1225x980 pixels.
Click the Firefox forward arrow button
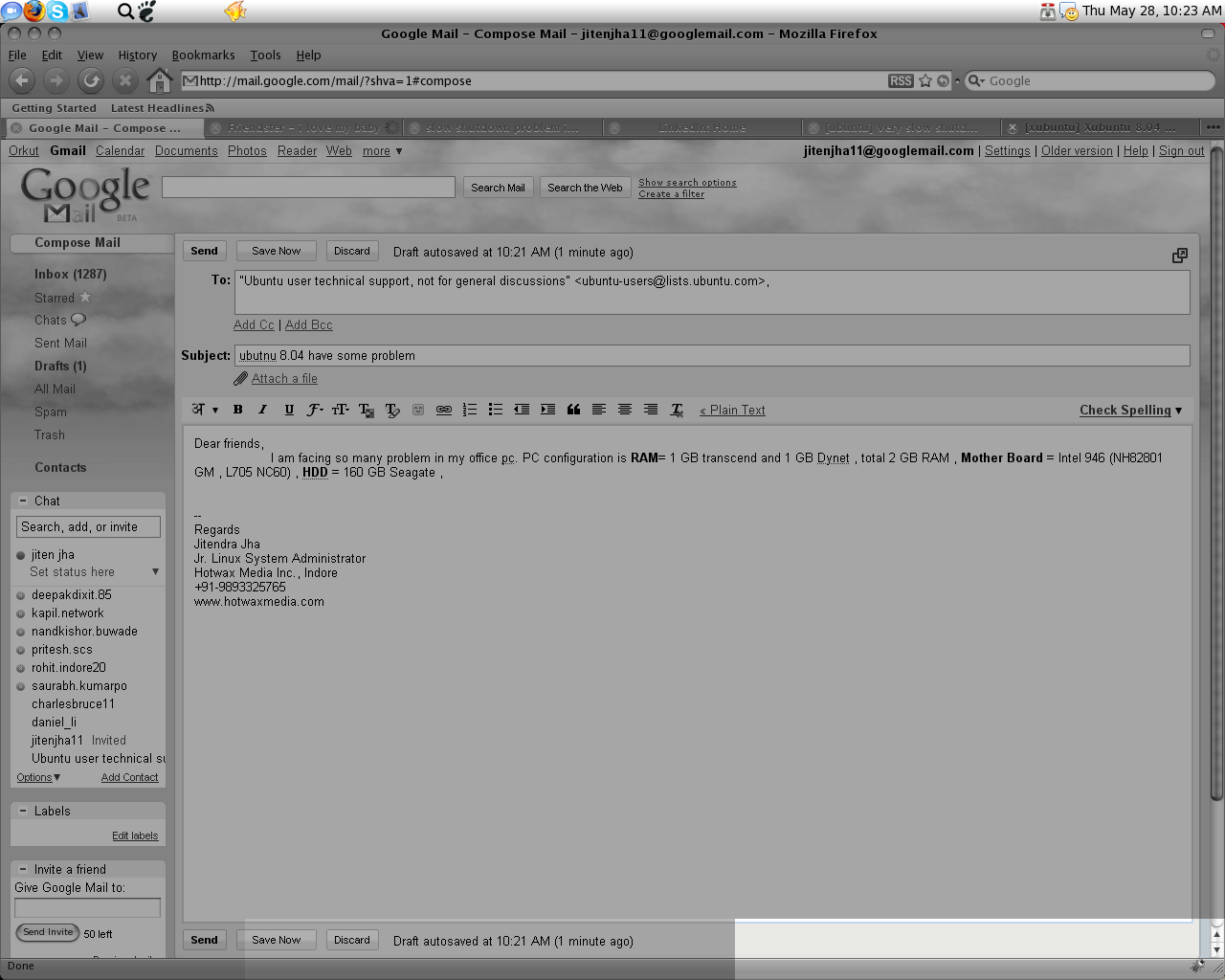point(56,81)
